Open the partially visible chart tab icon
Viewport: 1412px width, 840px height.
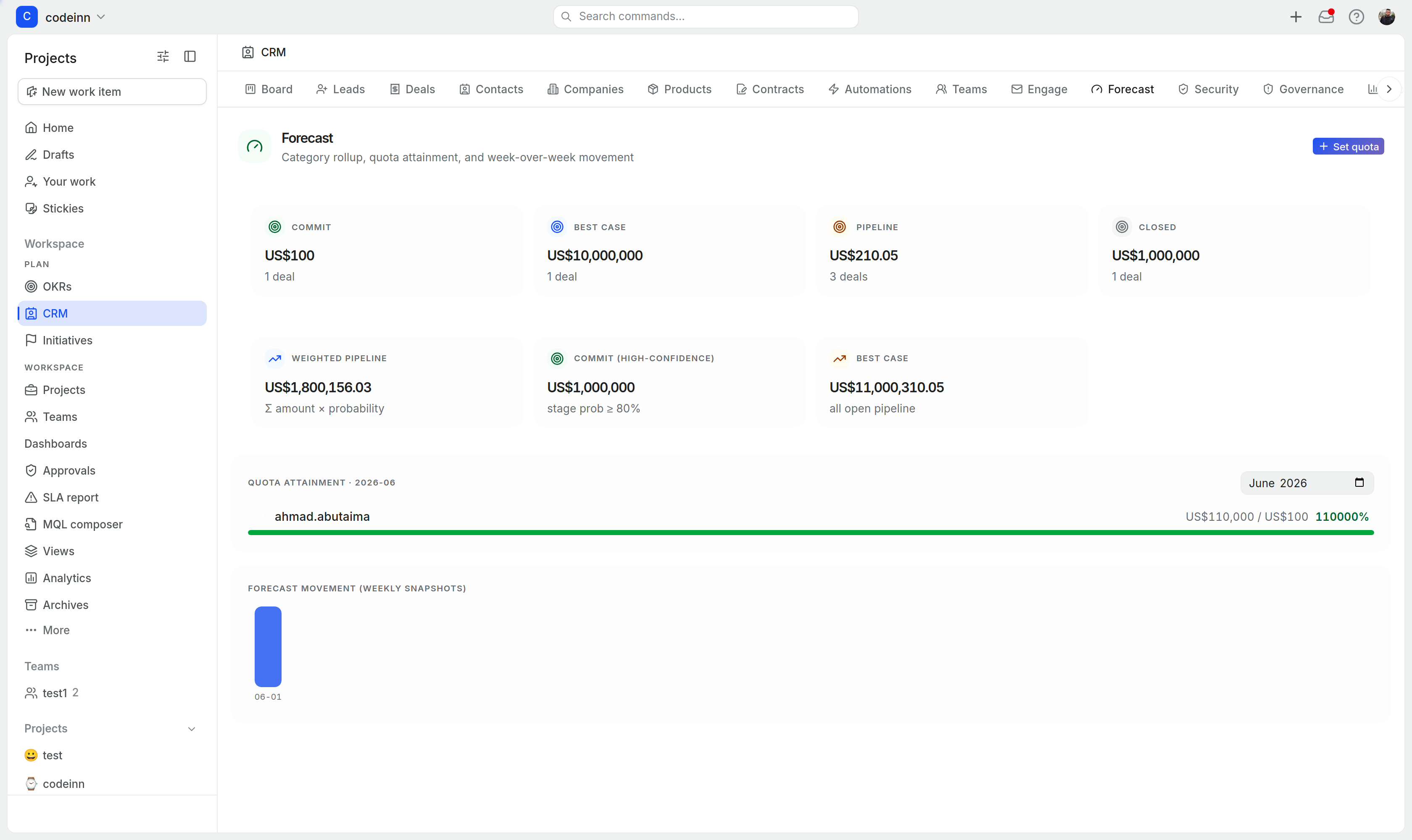pyautogui.click(x=1372, y=89)
